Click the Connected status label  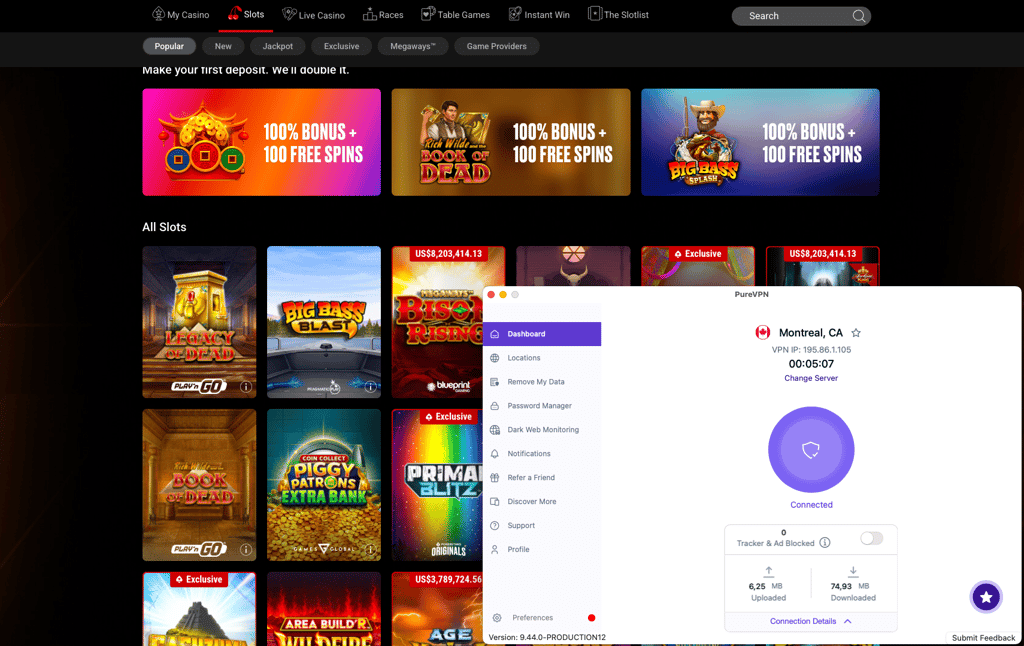tap(811, 505)
